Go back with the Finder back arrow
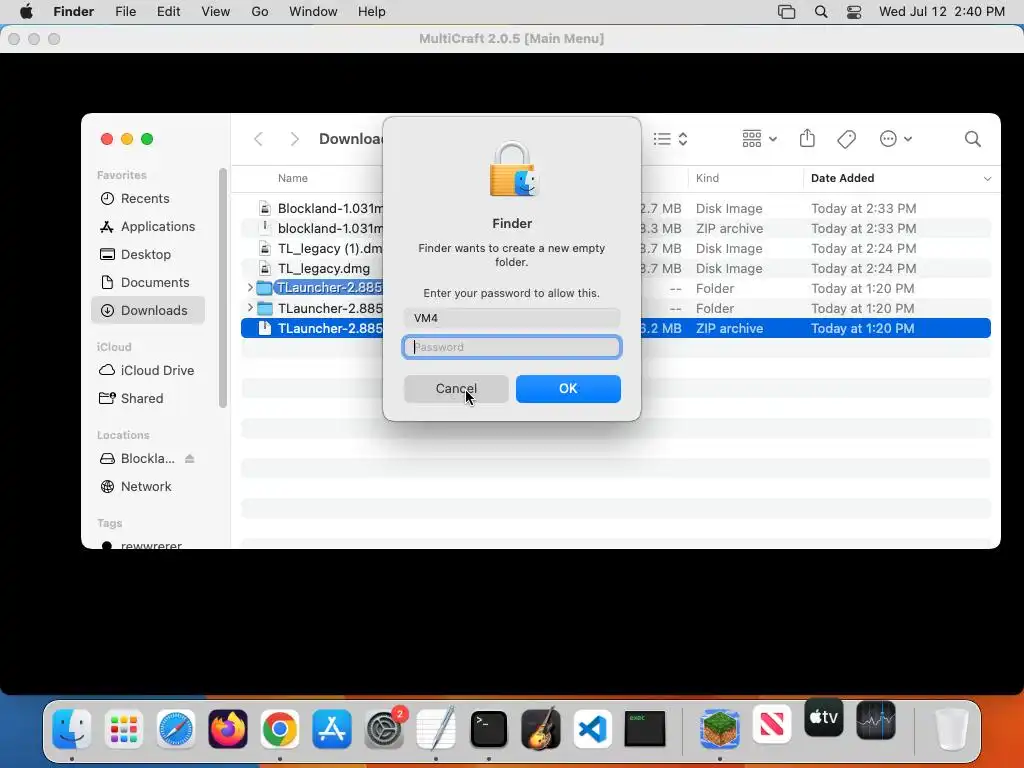The height and width of the screenshot is (768, 1024). click(x=259, y=139)
